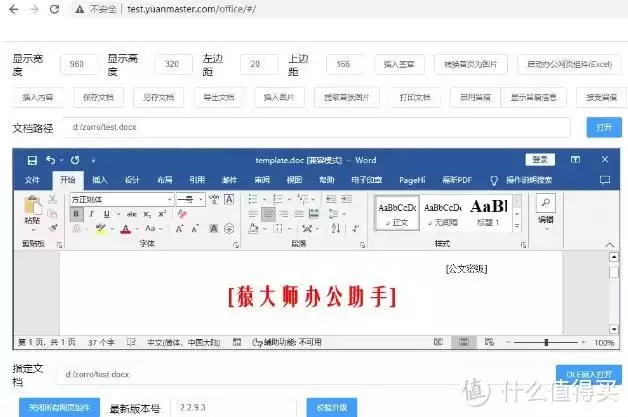Image resolution: width=628 pixels, height=417 pixels.
Task: Click the 编辑 search magnifier icon in ribbon
Action: point(545,203)
